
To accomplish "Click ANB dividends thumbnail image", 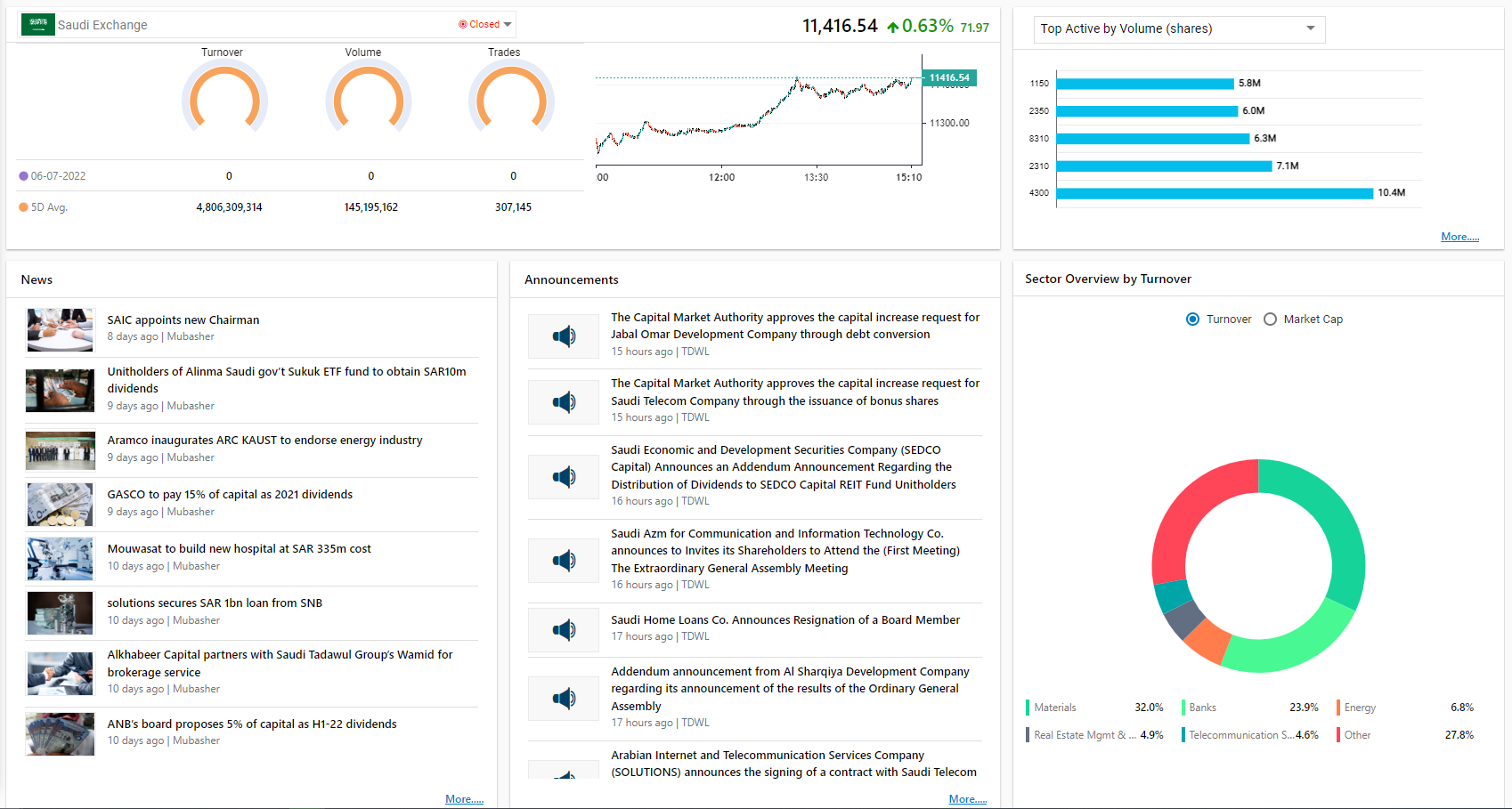I will (60, 734).
